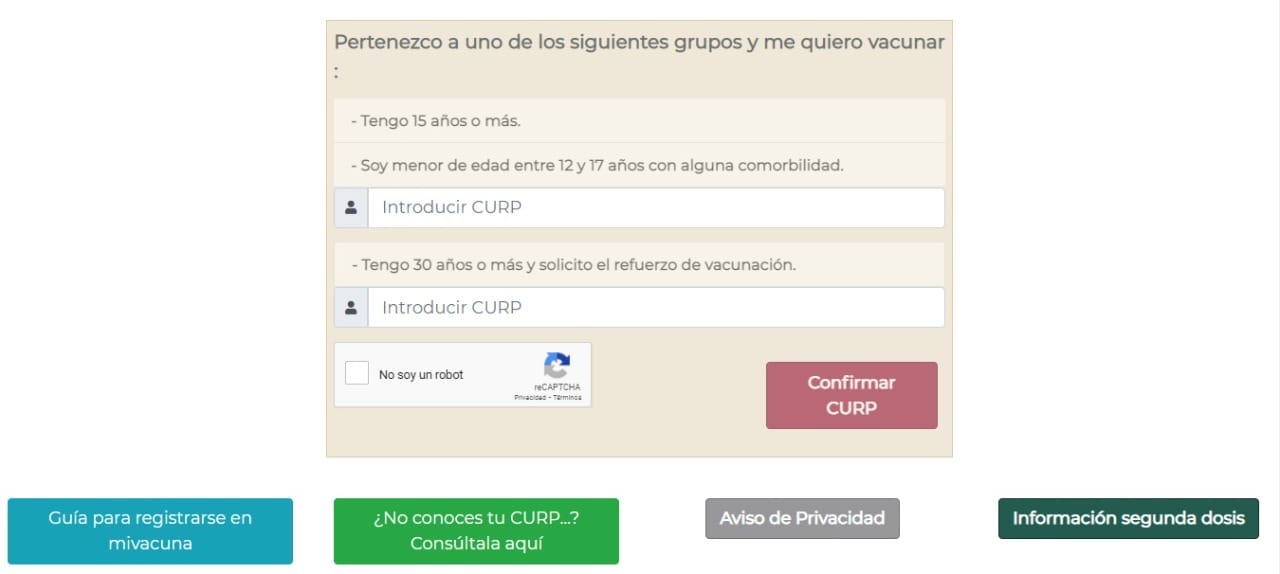Click the "reCAPTCHA" text under the logo
Viewport: 1280px width, 574px height.
[x=557, y=387]
